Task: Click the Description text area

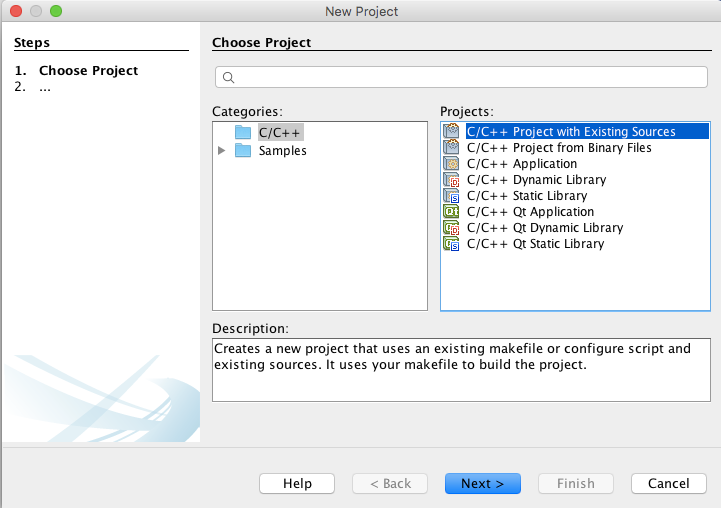Action: pyautogui.click(x=461, y=370)
